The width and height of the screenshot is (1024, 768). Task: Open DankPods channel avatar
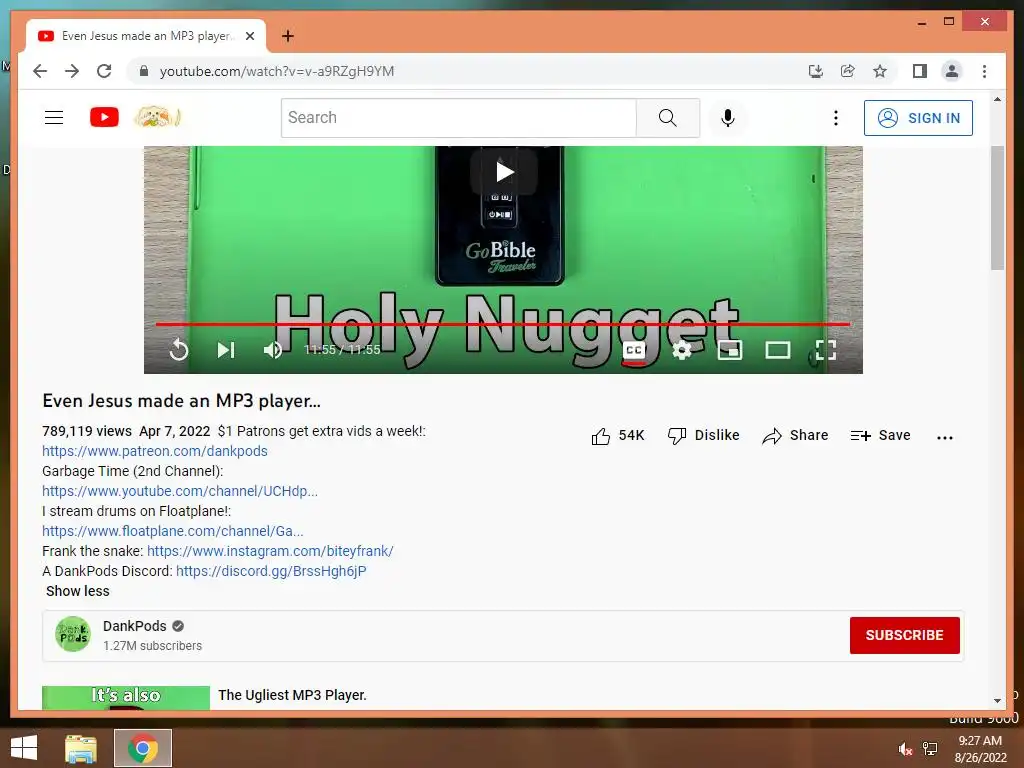pos(72,634)
